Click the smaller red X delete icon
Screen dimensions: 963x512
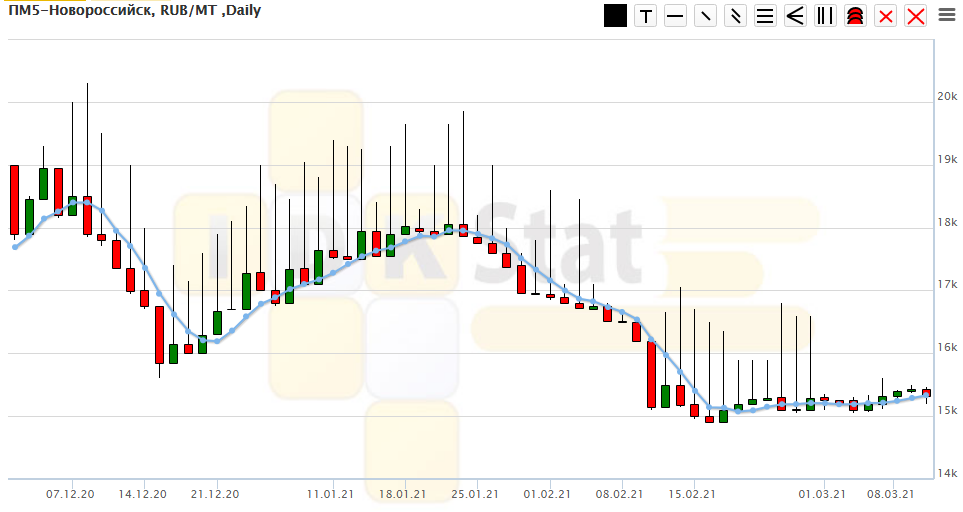886,16
